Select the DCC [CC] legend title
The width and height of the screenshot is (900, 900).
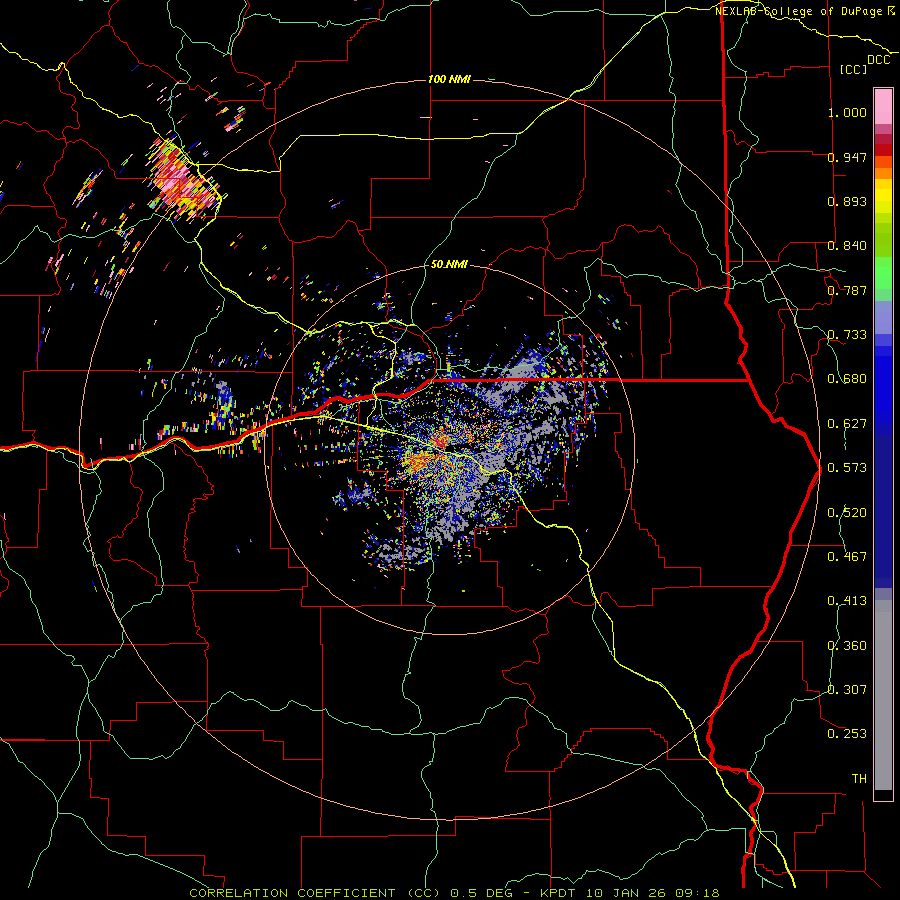click(x=864, y=64)
